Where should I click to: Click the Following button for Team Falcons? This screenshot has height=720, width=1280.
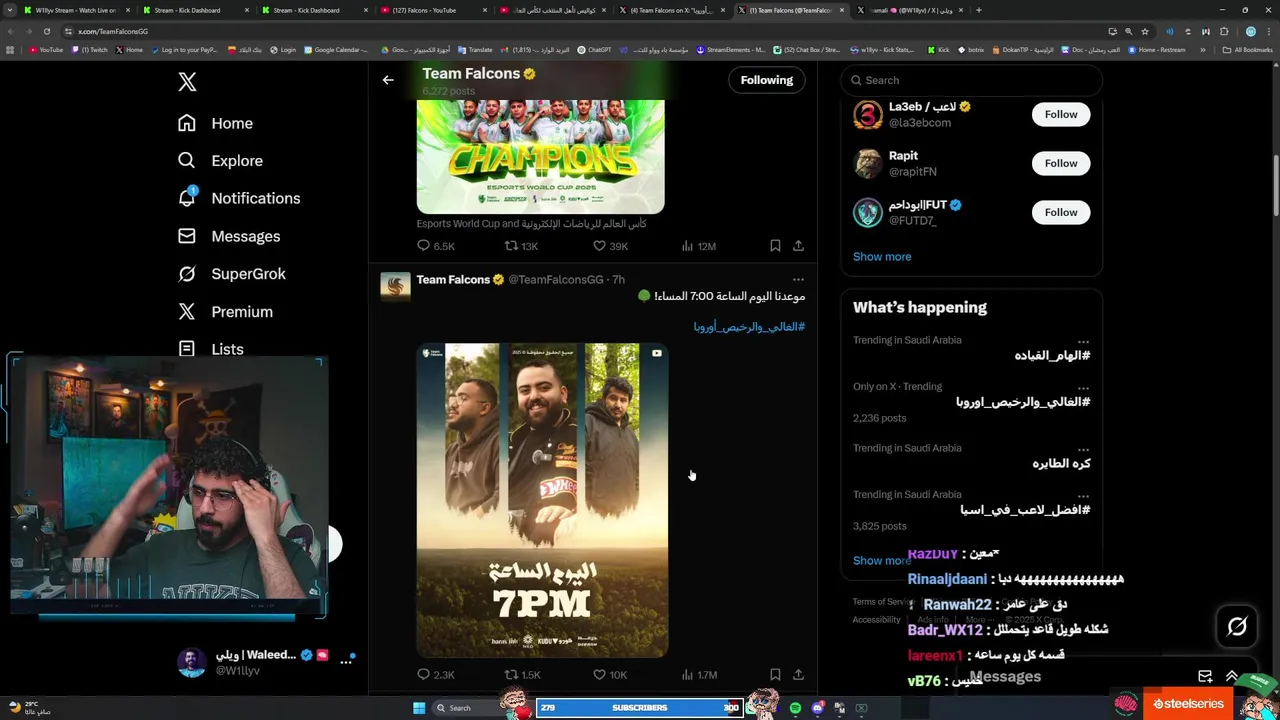point(766,80)
